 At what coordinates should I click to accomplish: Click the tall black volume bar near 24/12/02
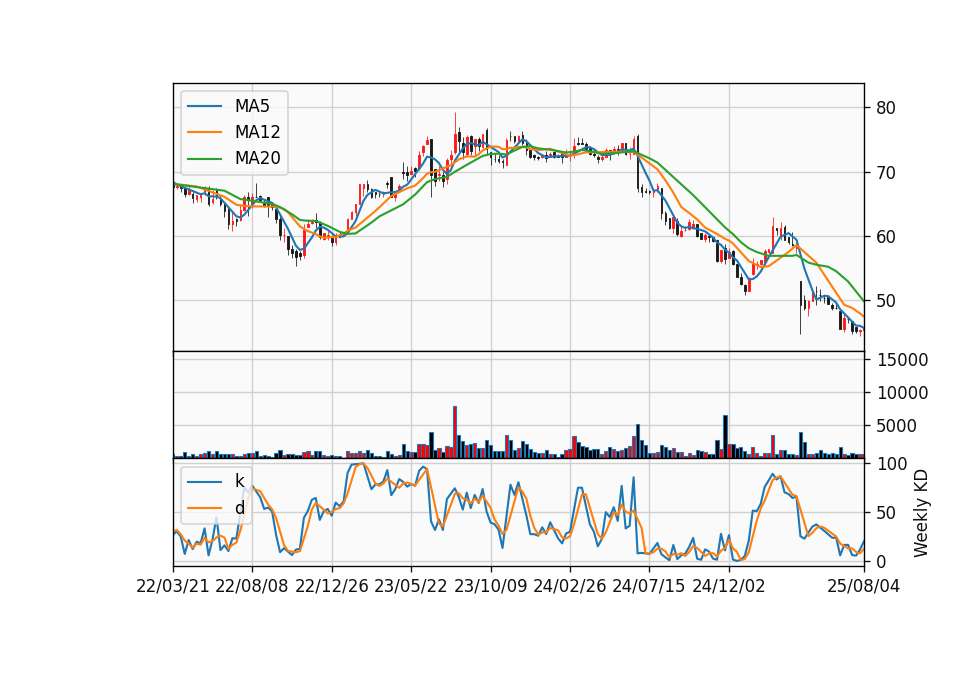point(726,437)
